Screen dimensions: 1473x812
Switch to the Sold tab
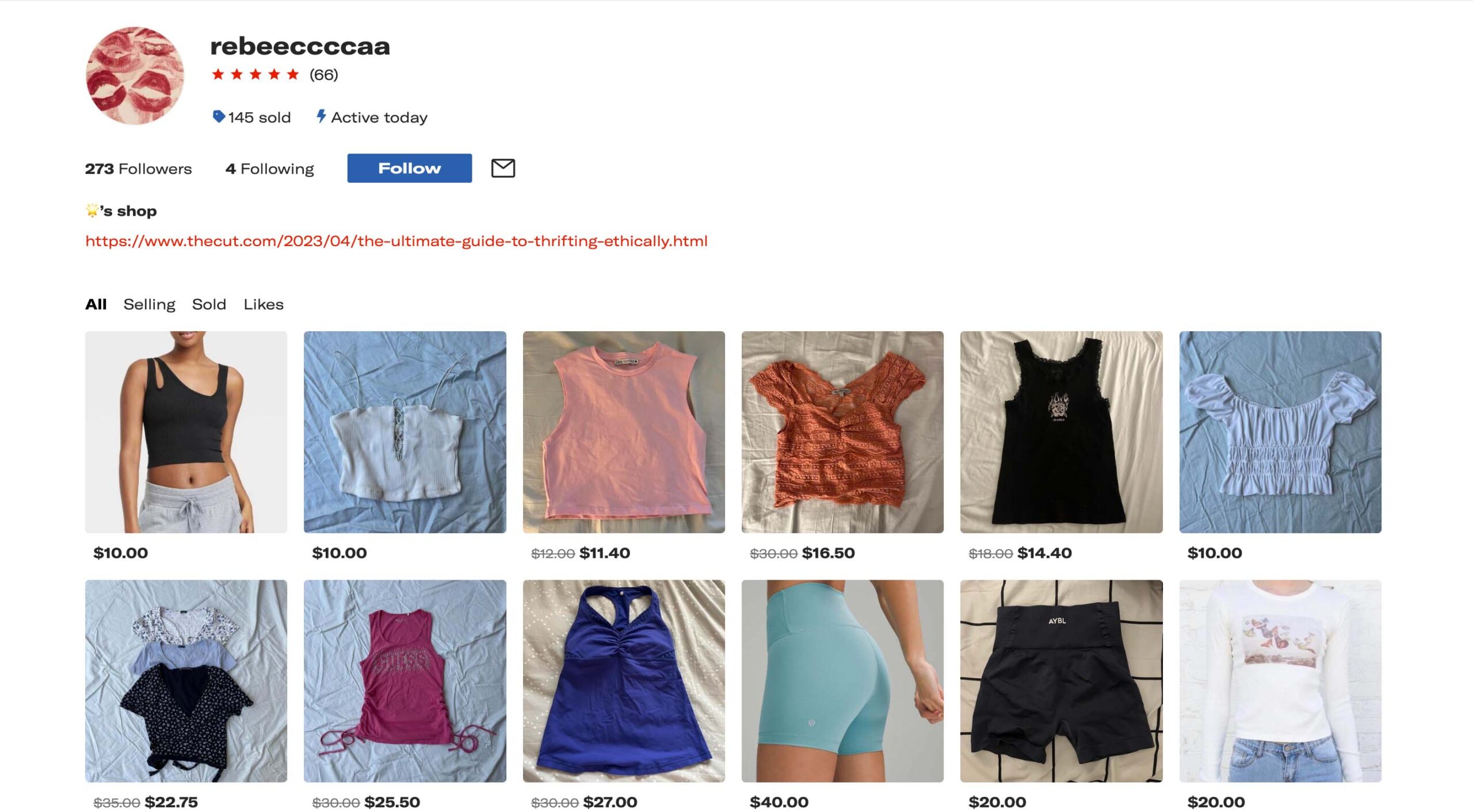209,304
